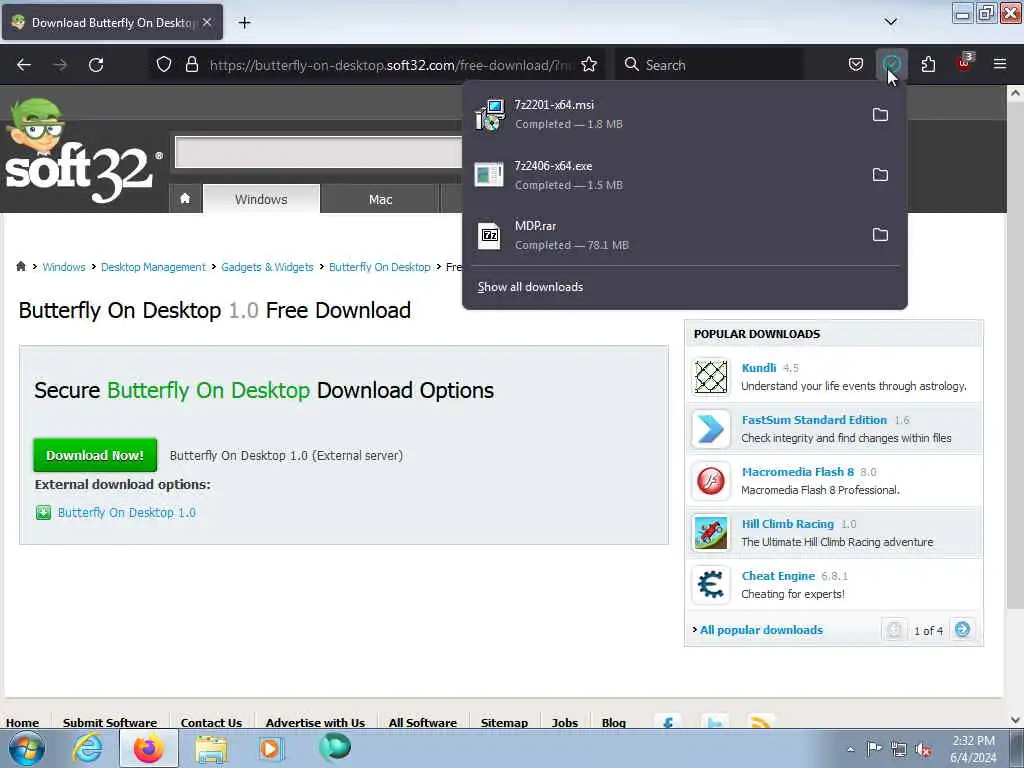The image size is (1024, 768).
Task: Click the soft32 logo
Action: tap(83, 152)
